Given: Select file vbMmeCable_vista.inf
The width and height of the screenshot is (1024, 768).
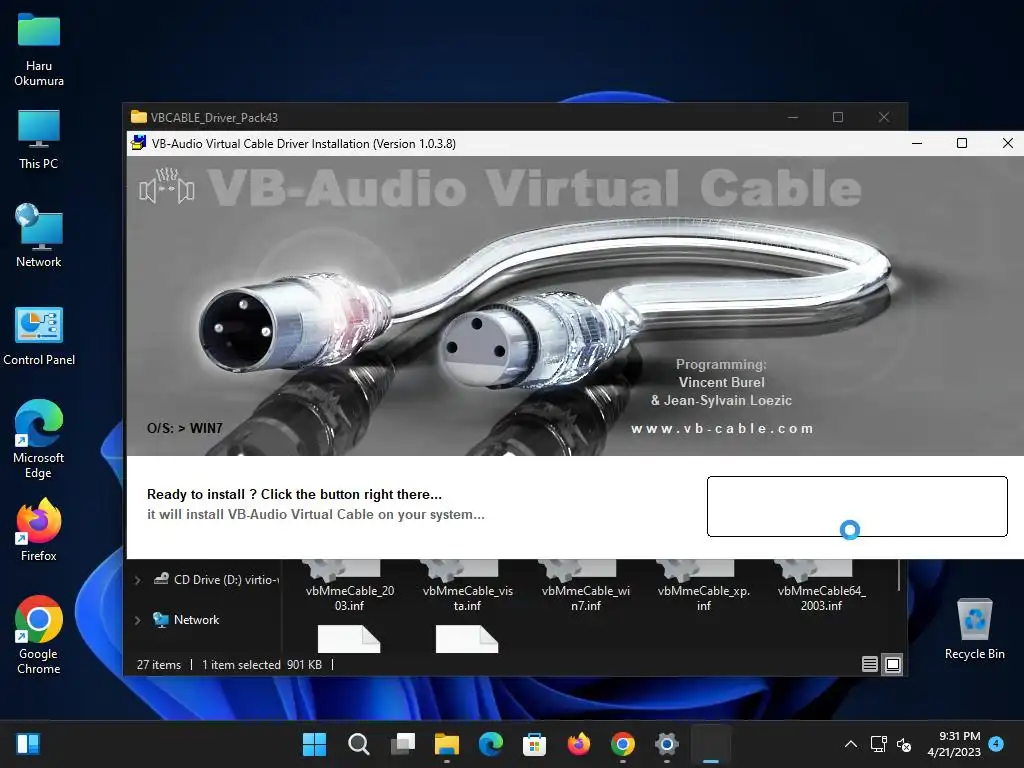Looking at the screenshot, I should coord(468,586).
